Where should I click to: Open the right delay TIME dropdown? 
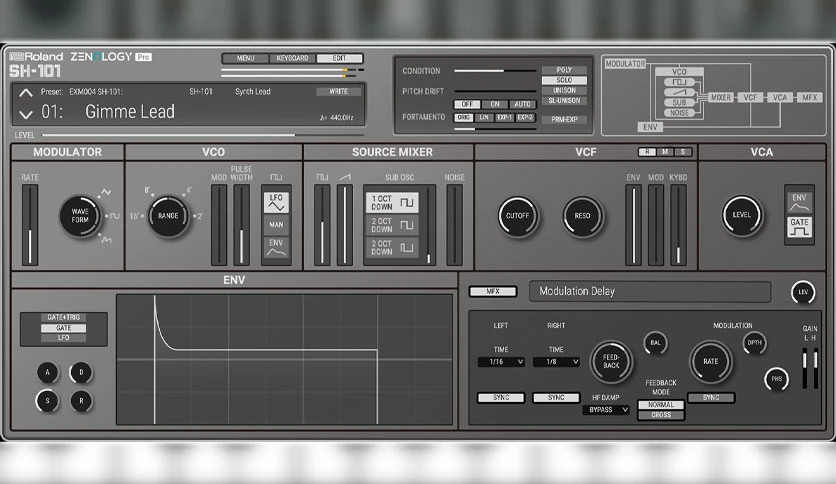(556, 361)
